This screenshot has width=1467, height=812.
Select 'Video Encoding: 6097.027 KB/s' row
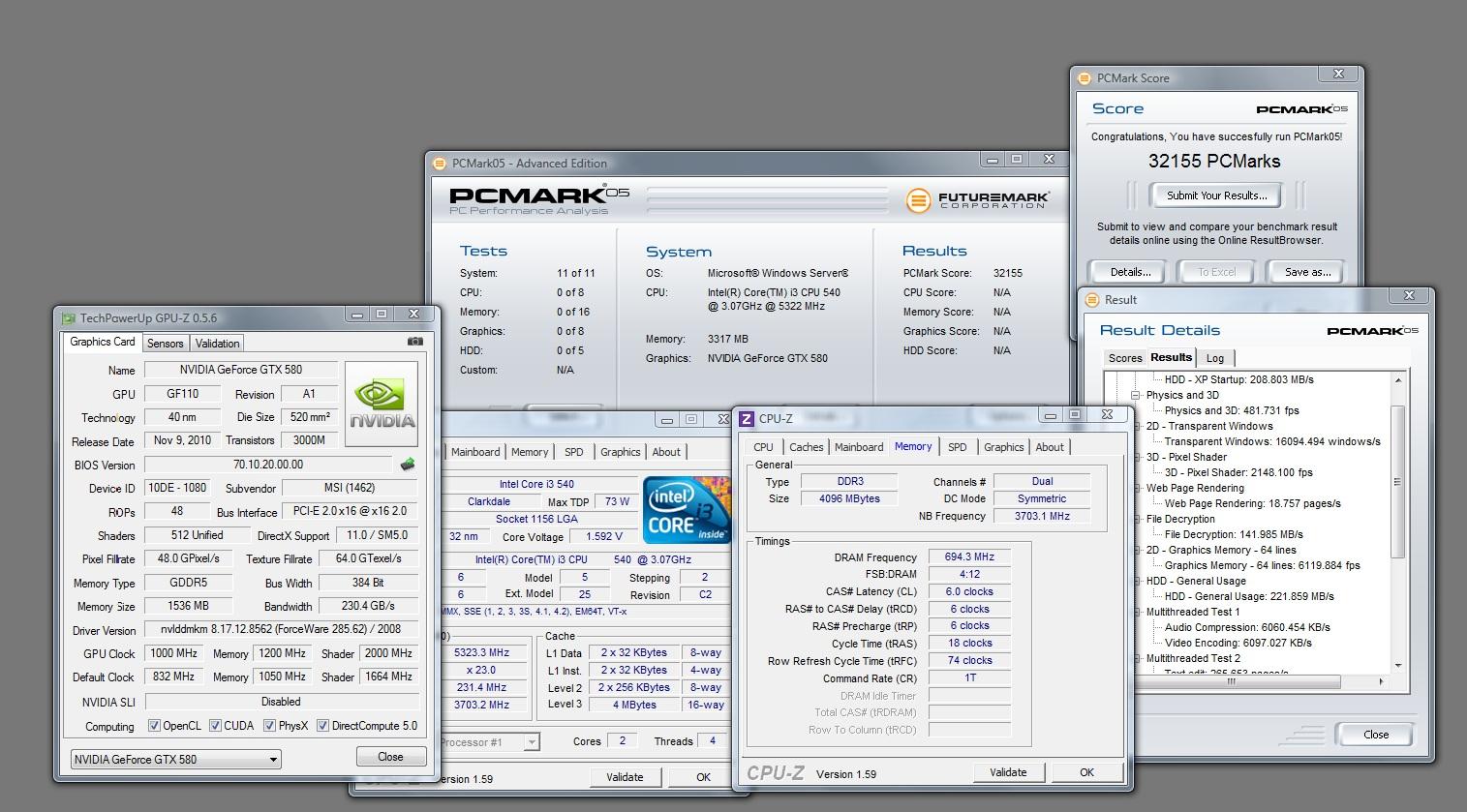(x=1238, y=644)
